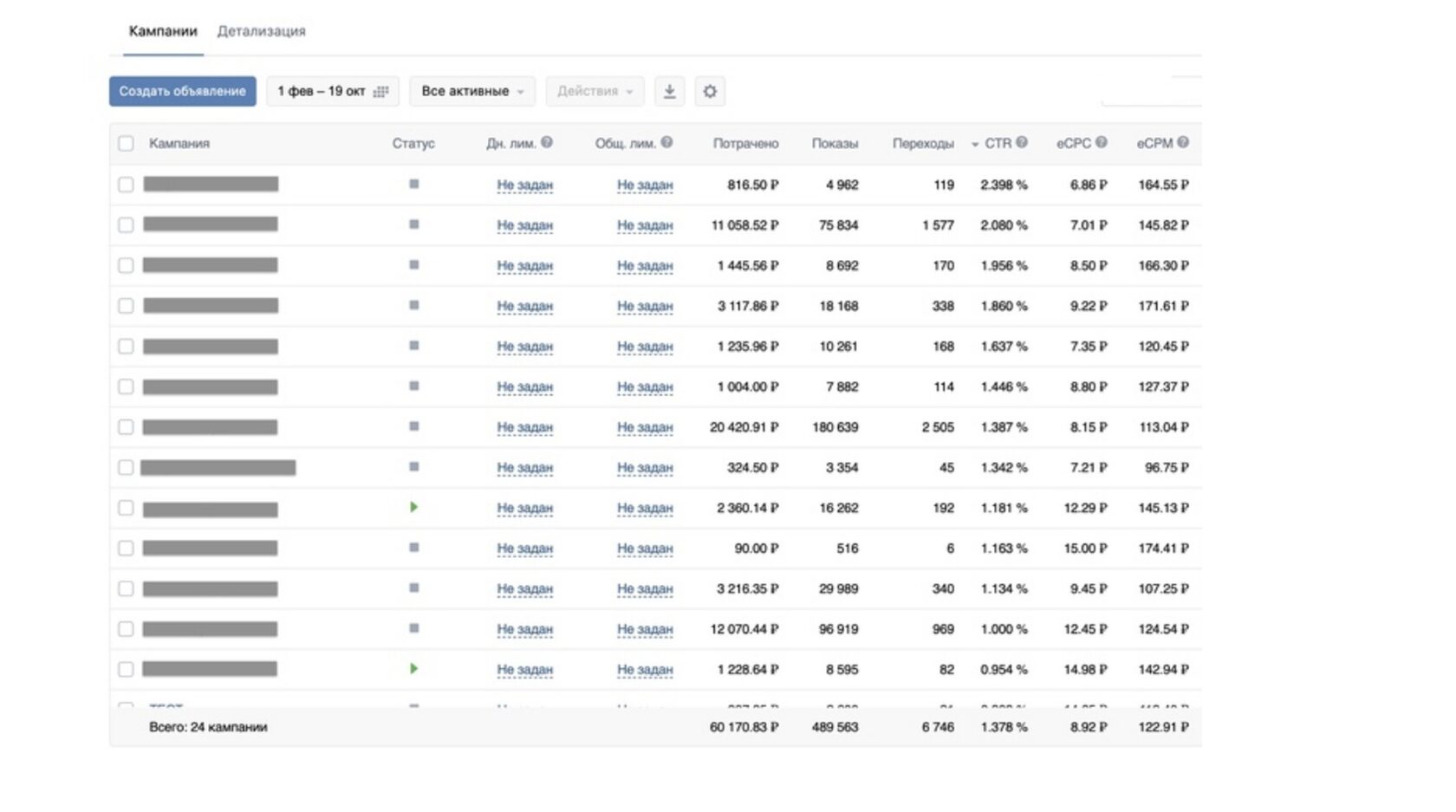Click the 180 639 impressions value
Screen dimensions: 1456x812
(x=835, y=427)
